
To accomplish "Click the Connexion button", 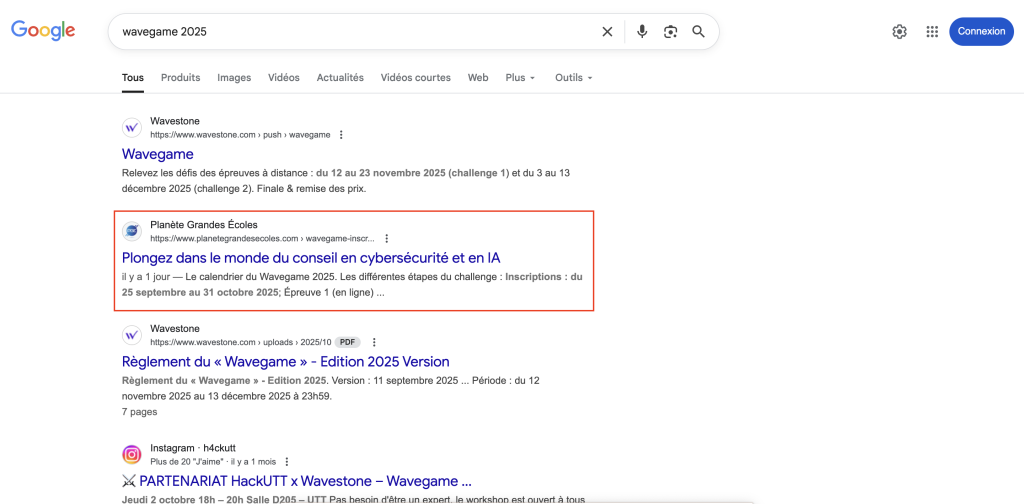I will (x=980, y=31).
